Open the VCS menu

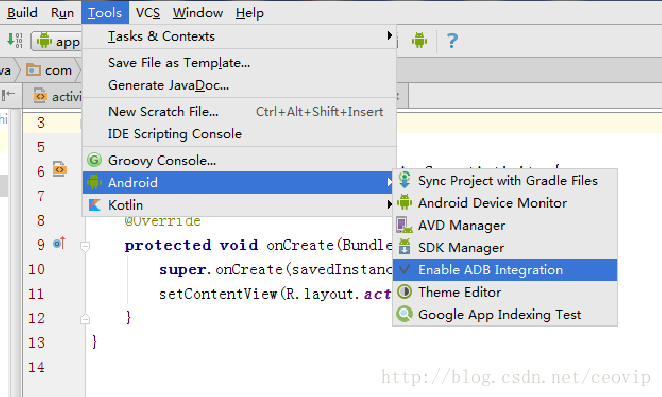(148, 13)
